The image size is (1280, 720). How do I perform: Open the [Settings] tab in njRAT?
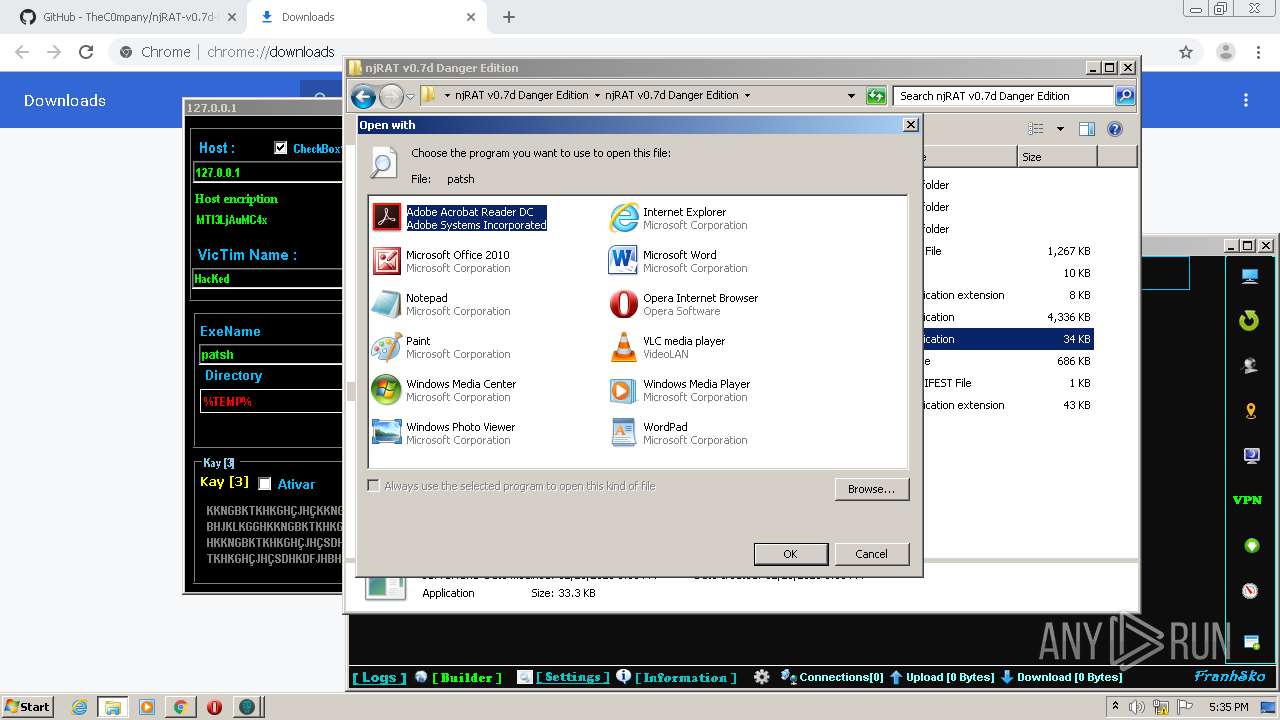572,677
